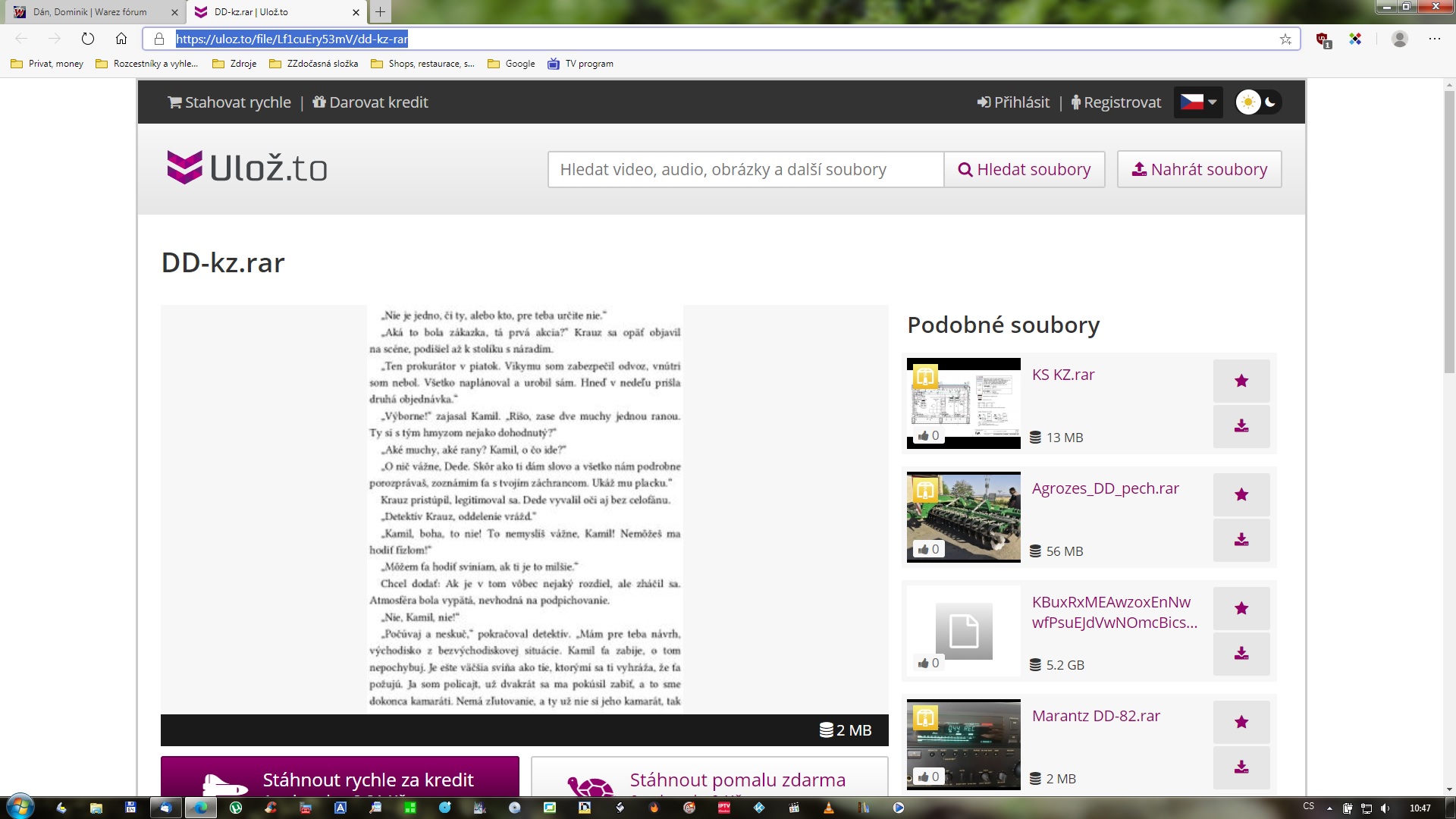Switch to Dán, Dominik Warez fórum tab
The width and height of the screenshot is (1456, 819).
pos(90,12)
